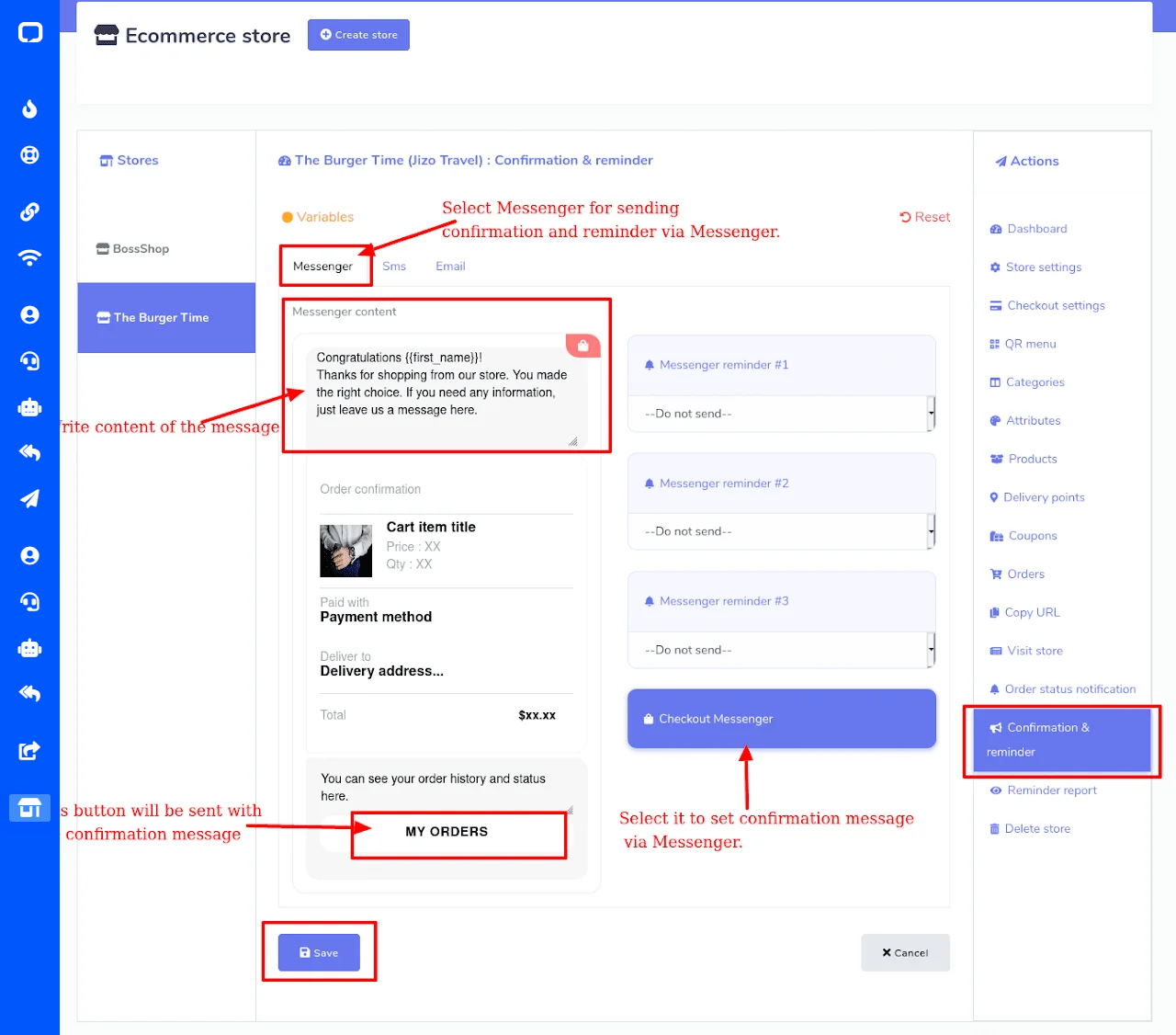Open Confirmation & reminder in Actions

(1062, 740)
